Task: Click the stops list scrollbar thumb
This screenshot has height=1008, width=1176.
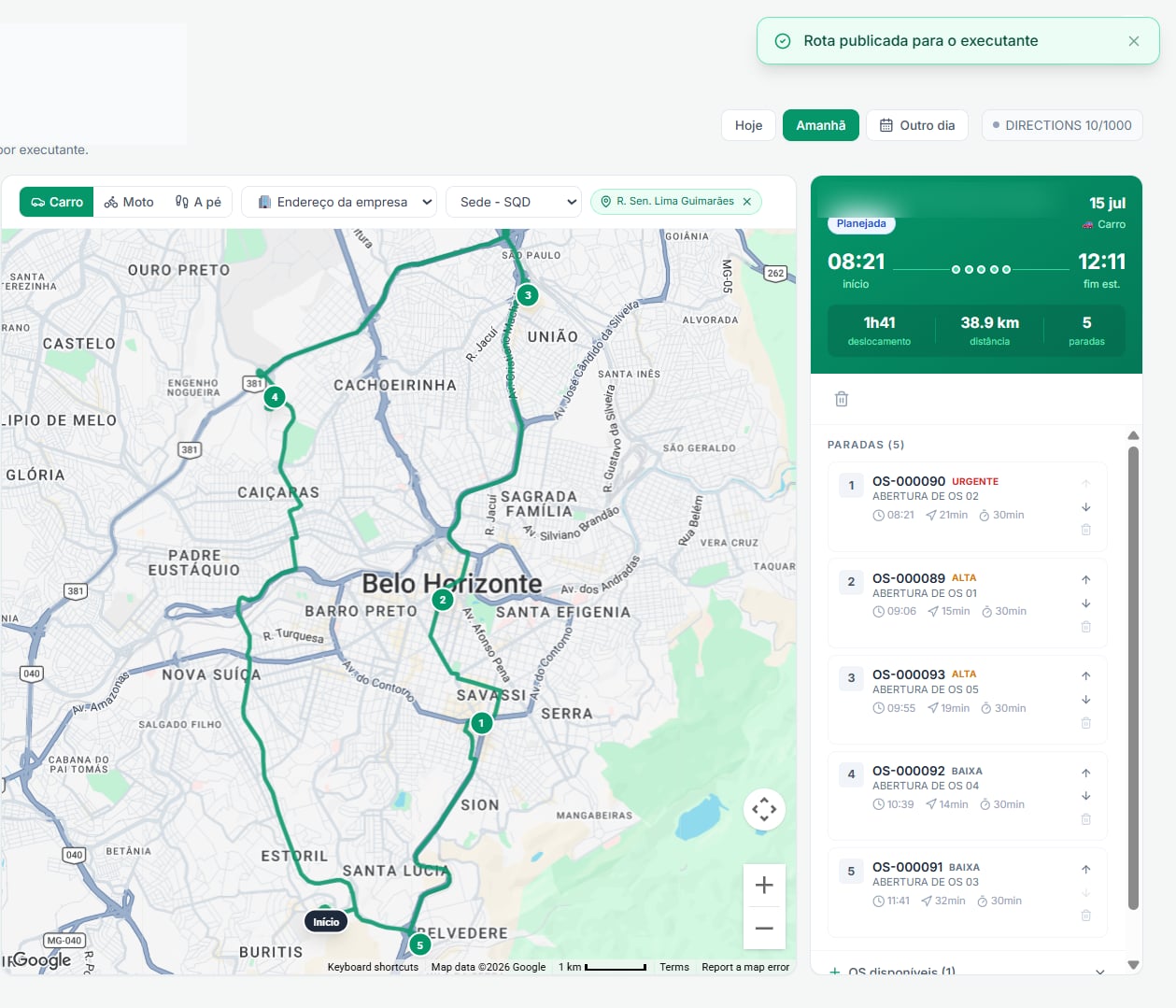Action: click(x=1133, y=677)
